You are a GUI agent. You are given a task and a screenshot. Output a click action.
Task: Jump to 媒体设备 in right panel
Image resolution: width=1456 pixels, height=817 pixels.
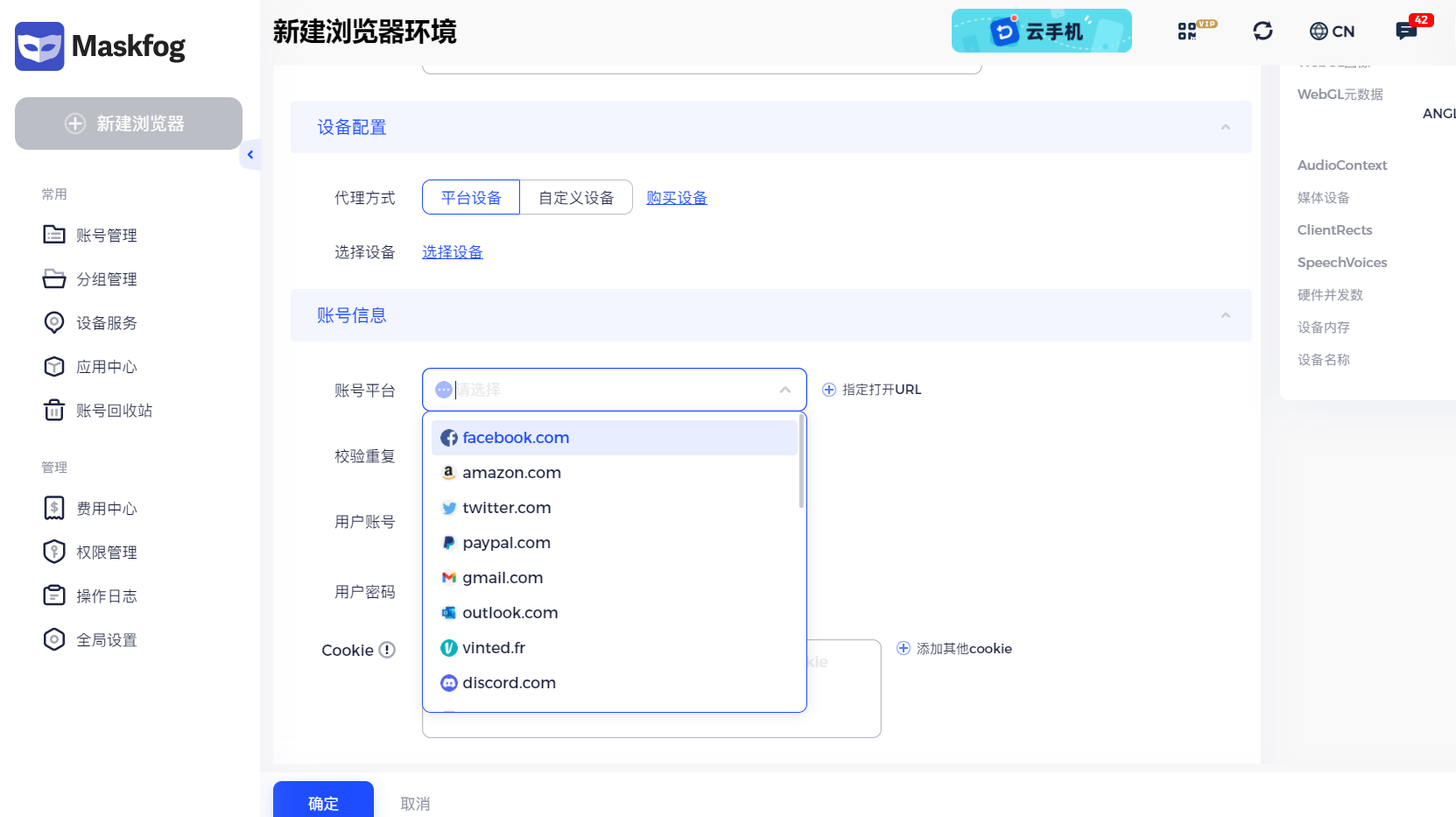coord(1324,198)
